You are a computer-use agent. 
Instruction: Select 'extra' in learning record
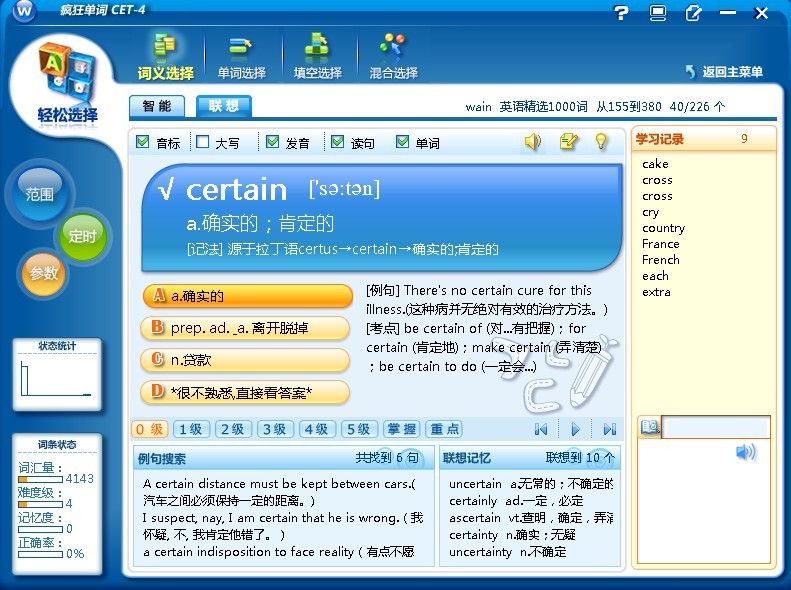[656, 292]
